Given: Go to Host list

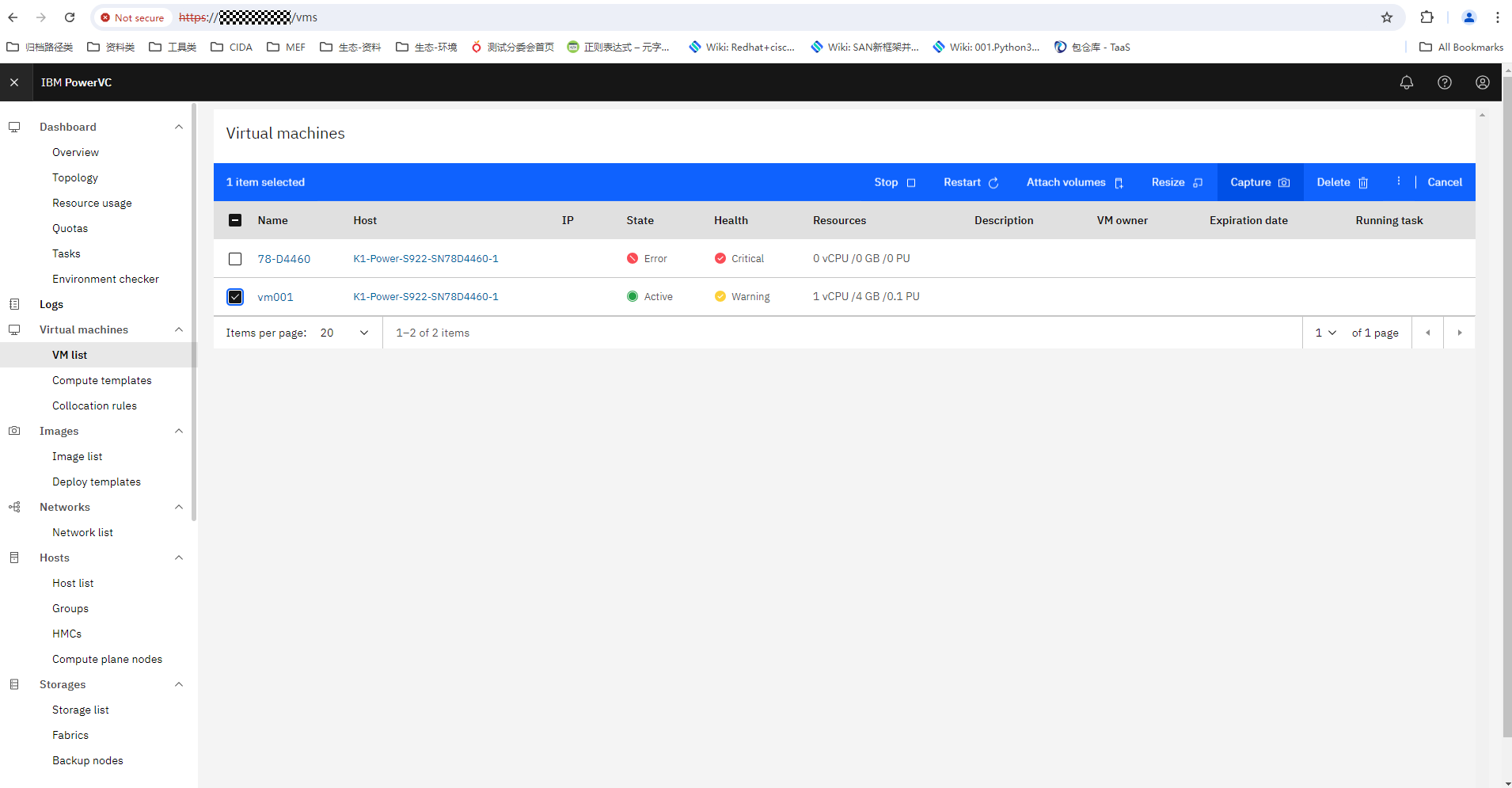Looking at the screenshot, I should [x=73, y=583].
